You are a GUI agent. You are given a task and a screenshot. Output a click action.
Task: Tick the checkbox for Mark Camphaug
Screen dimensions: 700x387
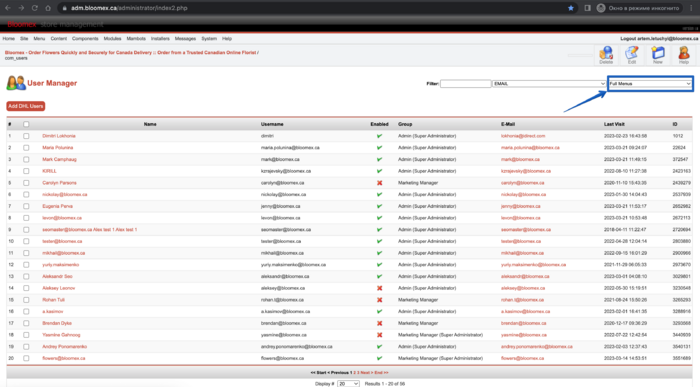pos(26,159)
